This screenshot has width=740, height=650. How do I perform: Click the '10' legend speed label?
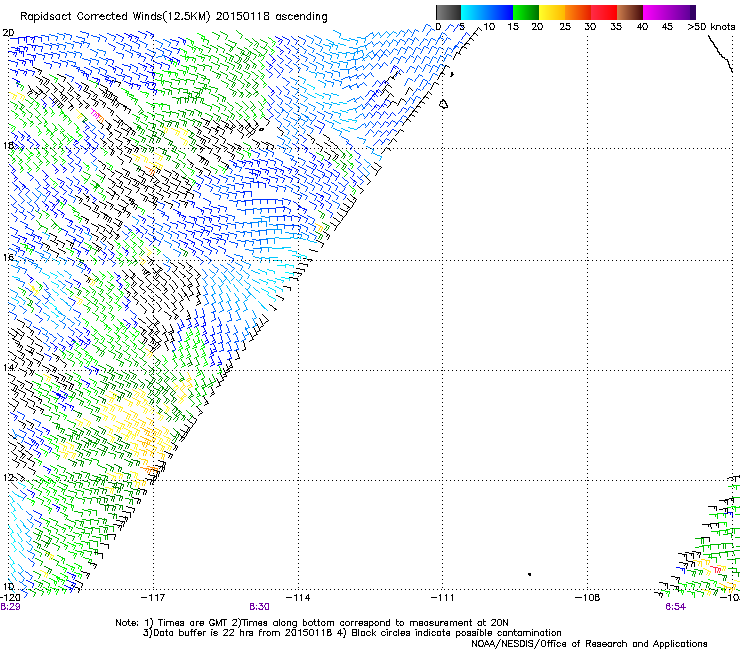pos(489,27)
